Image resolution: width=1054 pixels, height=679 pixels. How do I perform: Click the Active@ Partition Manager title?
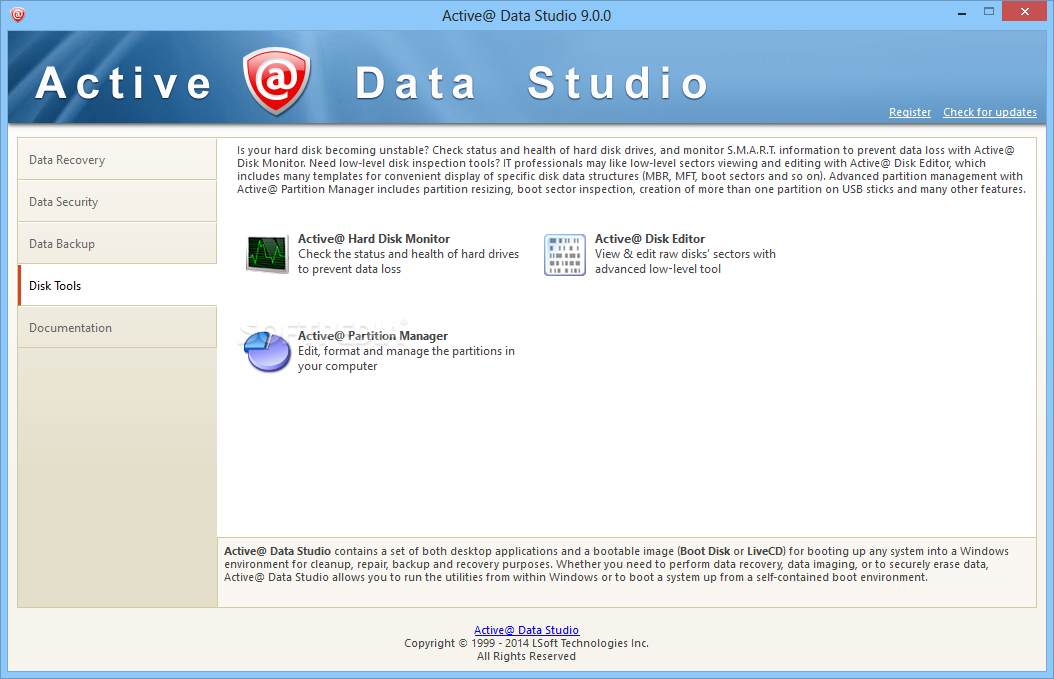click(x=372, y=335)
